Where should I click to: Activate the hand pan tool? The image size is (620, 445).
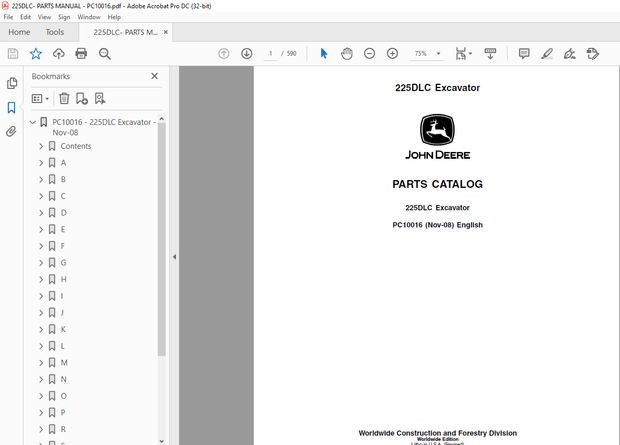tap(347, 53)
